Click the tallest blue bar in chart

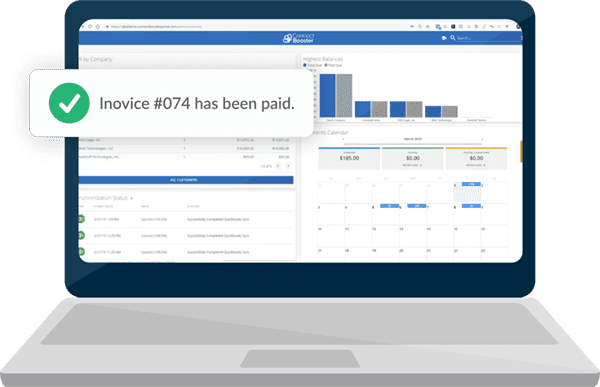tap(328, 95)
